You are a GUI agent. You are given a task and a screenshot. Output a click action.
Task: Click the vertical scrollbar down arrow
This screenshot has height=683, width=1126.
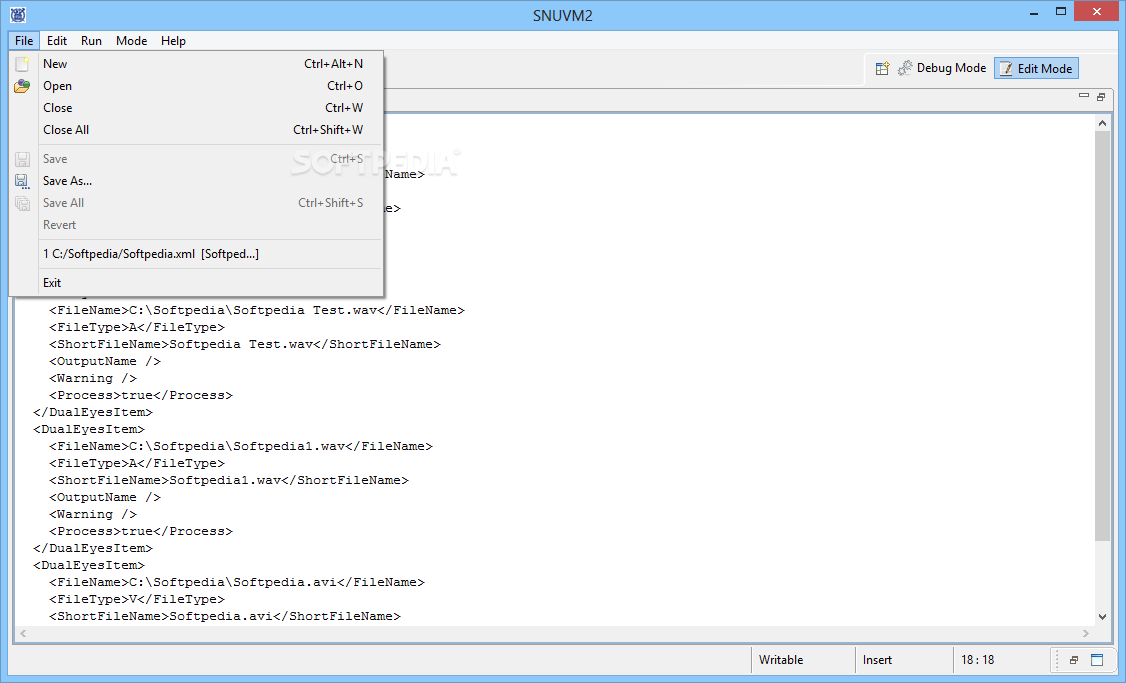click(1102, 617)
